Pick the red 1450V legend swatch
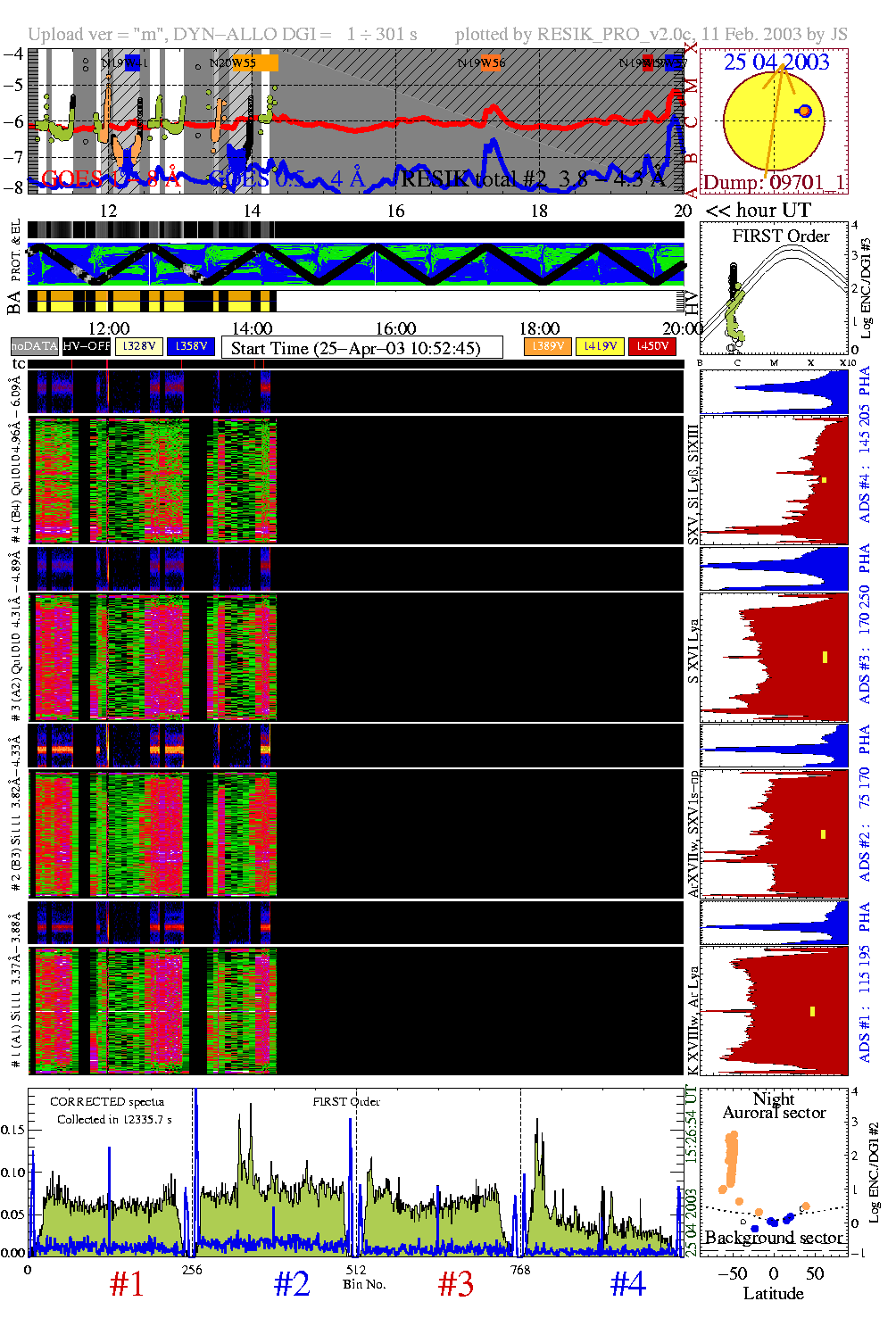The width and height of the screenshot is (896, 1318). click(652, 346)
